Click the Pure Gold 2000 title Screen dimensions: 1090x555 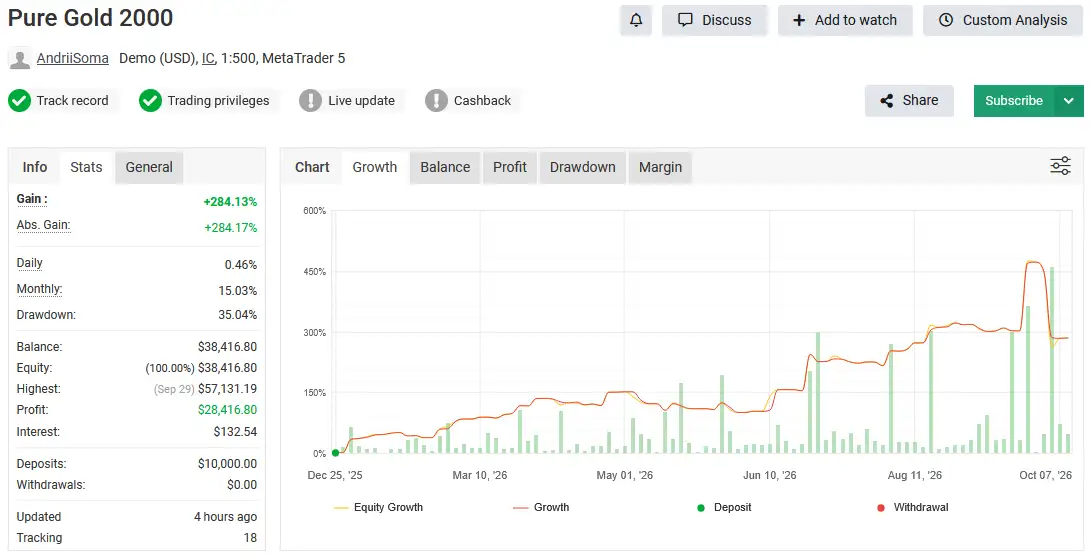pyautogui.click(x=90, y=18)
